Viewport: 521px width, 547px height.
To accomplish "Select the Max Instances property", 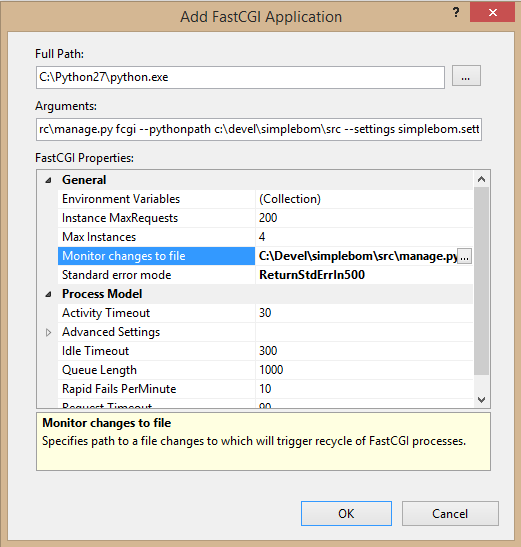I will [x=156, y=237].
